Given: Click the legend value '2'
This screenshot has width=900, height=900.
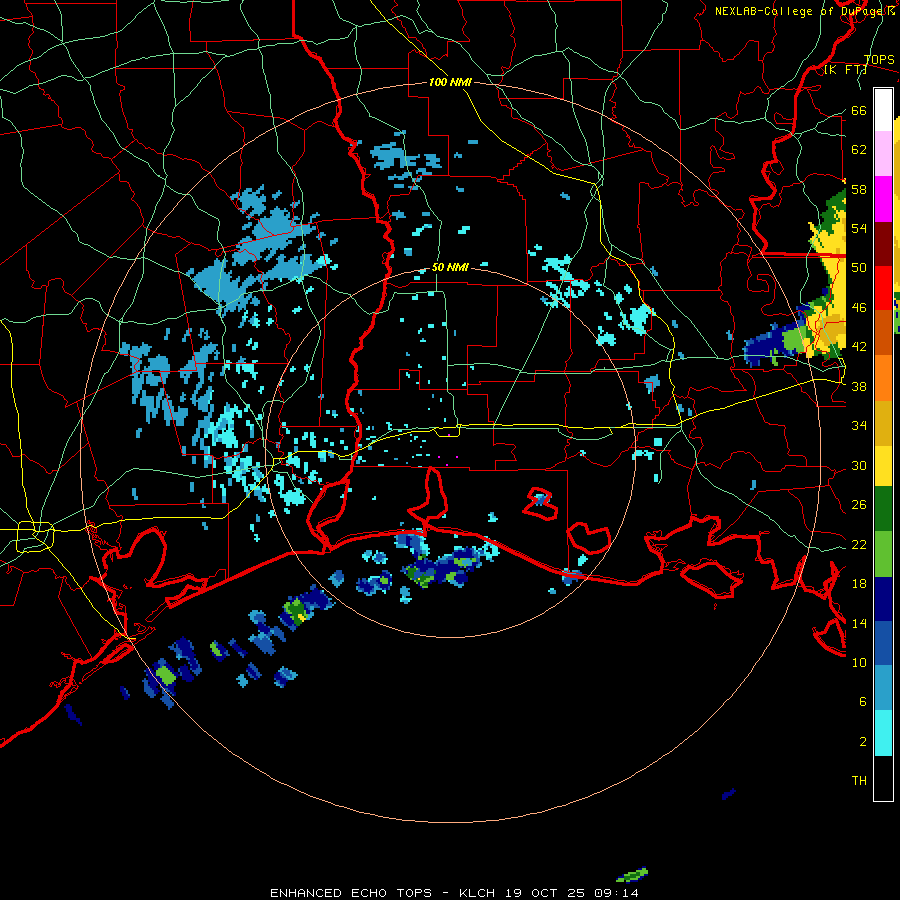Looking at the screenshot, I should (x=863, y=741).
